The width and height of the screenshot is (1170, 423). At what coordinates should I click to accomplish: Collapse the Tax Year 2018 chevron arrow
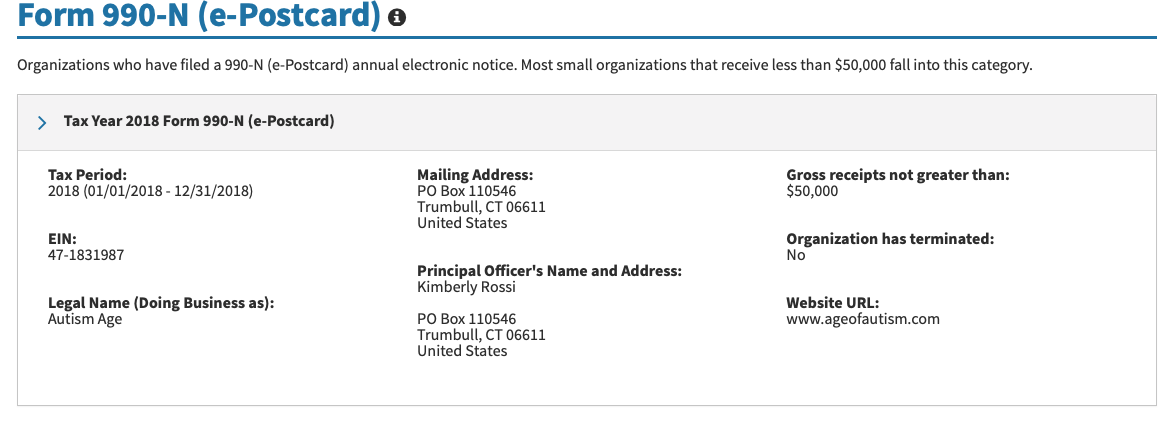(x=42, y=122)
